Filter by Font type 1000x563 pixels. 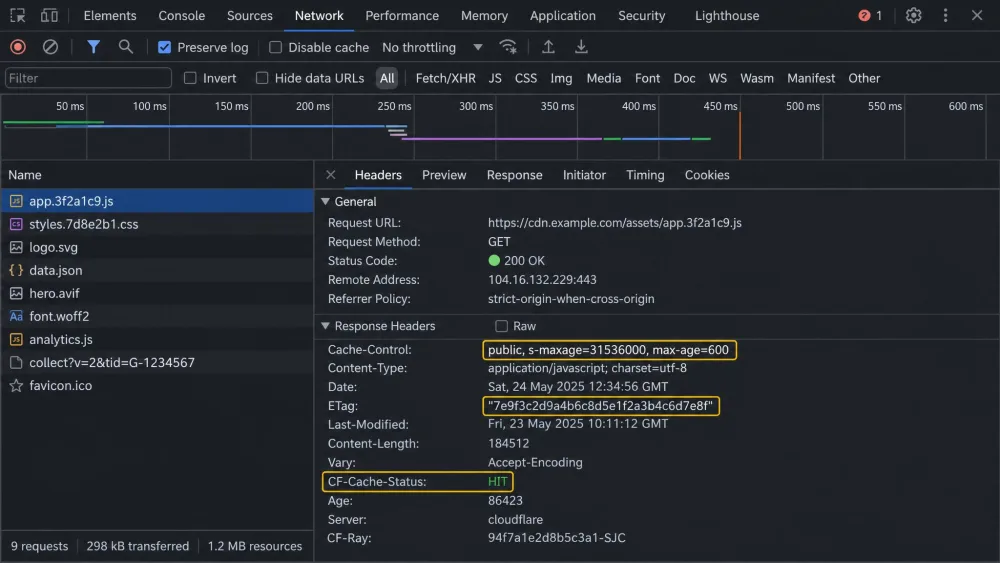pyautogui.click(x=647, y=78)
